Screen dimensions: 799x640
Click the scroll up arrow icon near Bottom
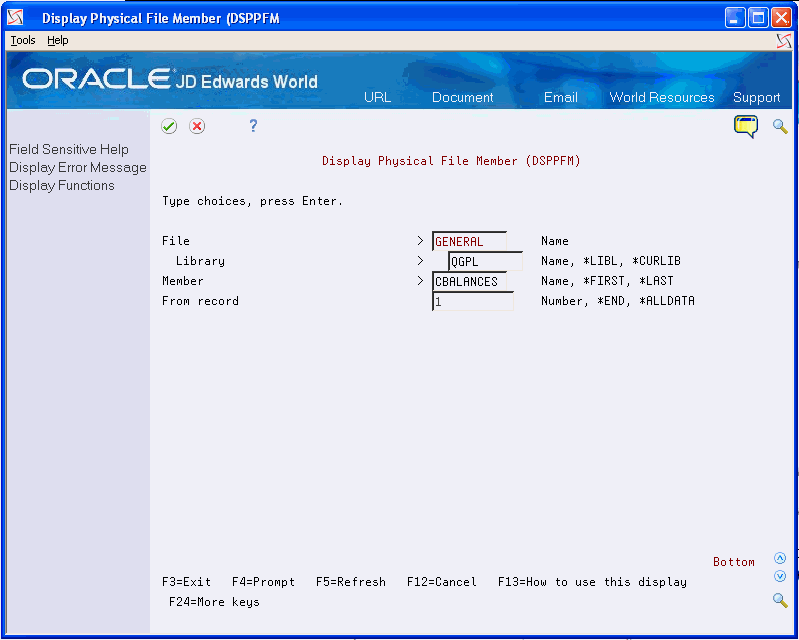780,558
